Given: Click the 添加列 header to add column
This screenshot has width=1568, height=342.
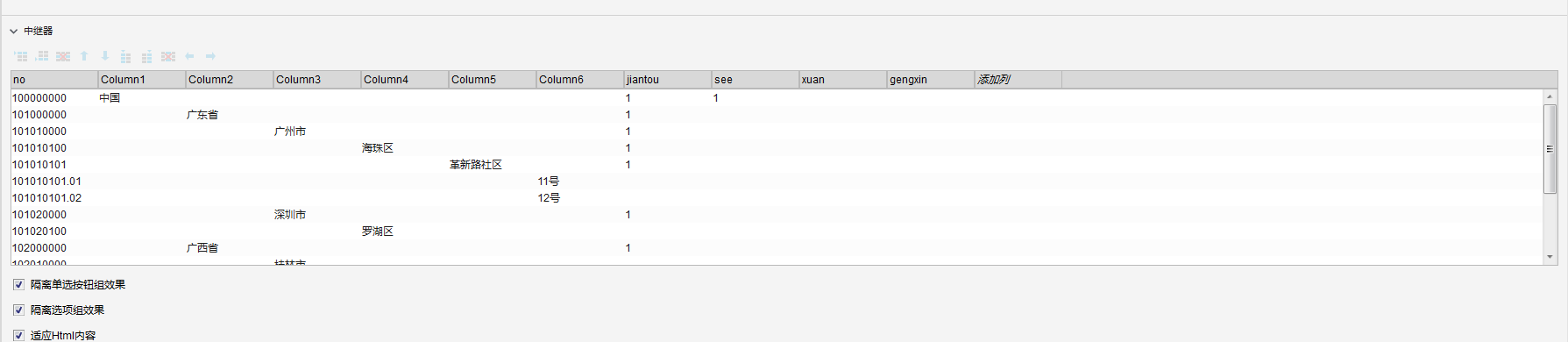Looking at the screenshot, I should (x=1018, y=80).
